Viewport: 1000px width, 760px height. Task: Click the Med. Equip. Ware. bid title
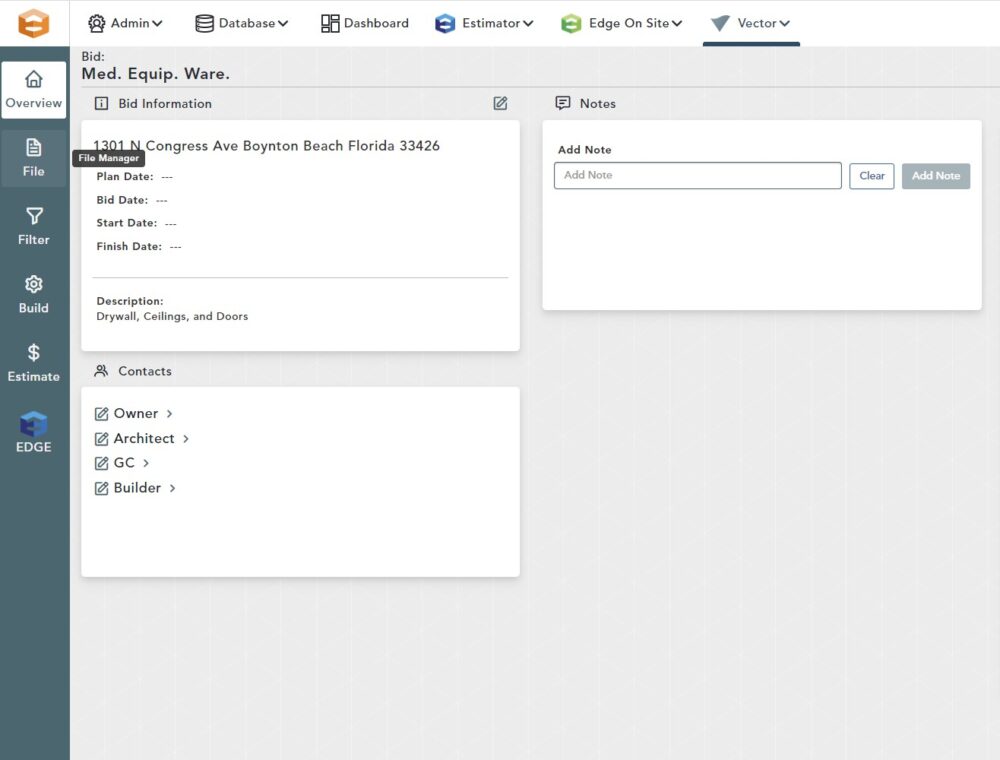(156, 73)
